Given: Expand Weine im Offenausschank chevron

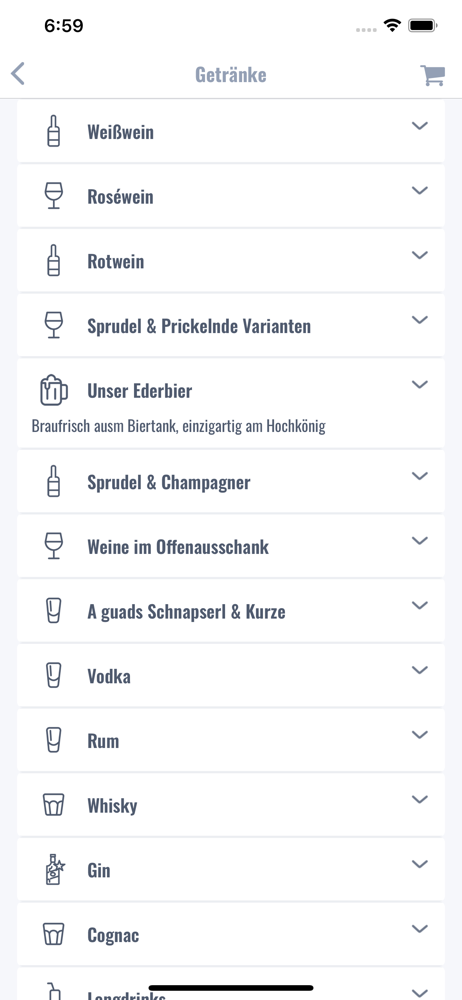Looking at the screenshot, I should point(419,541).
